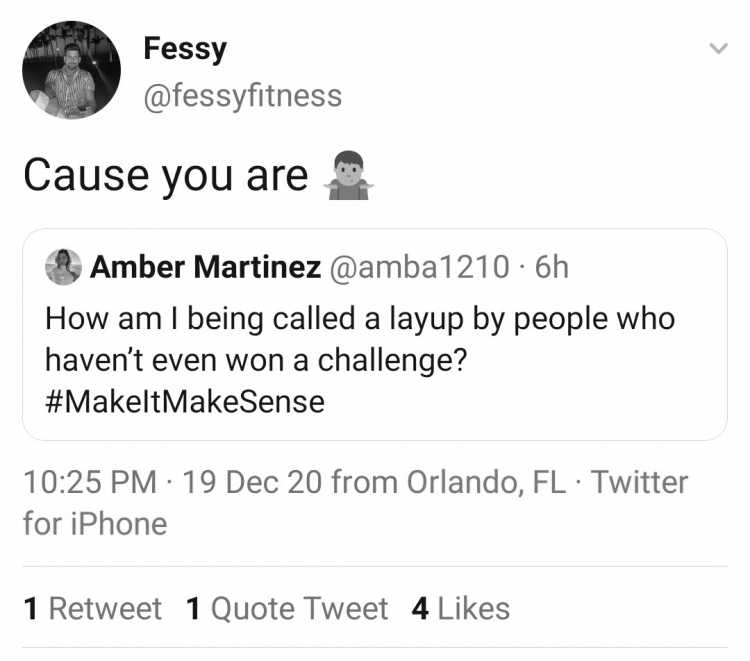Click the 19 Dec 20 date
The image size is (750, 661).
pos(252,482)
